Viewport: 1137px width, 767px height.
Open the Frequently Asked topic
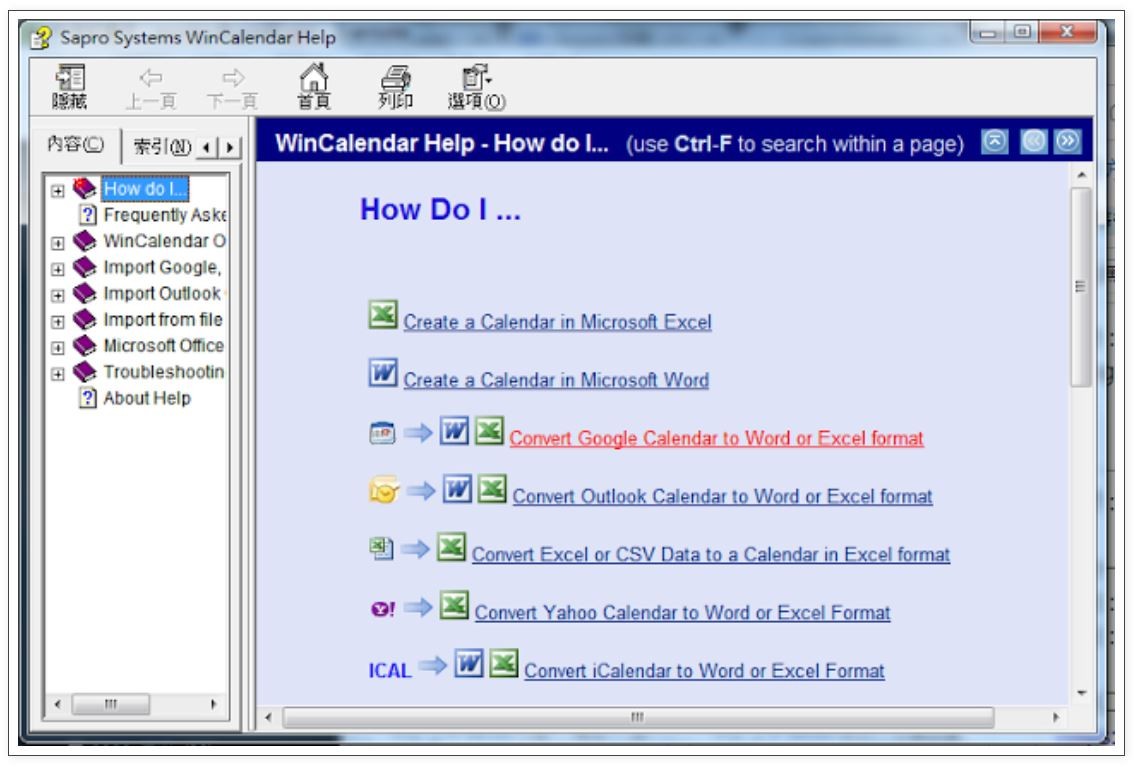pyautogui.click(x=165, y=215)
